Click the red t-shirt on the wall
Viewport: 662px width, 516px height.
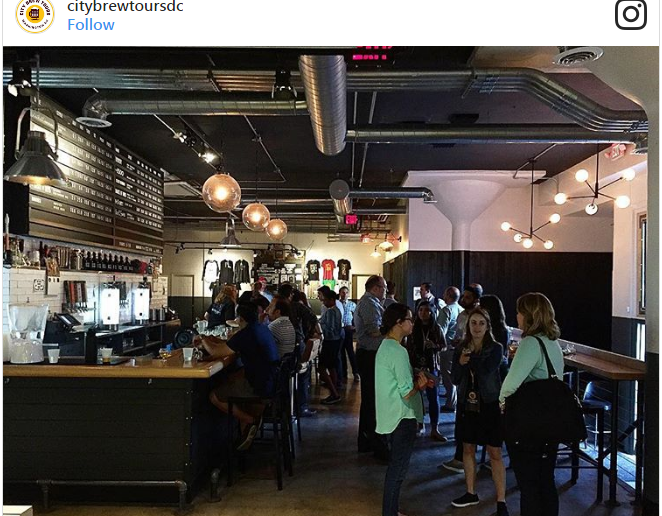point(328,269)
